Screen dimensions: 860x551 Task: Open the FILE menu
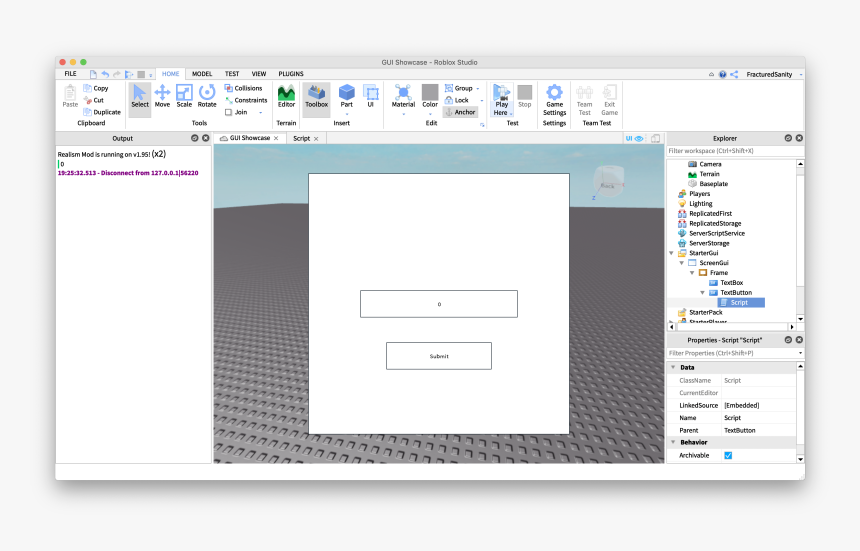click(x=70, y=74)
